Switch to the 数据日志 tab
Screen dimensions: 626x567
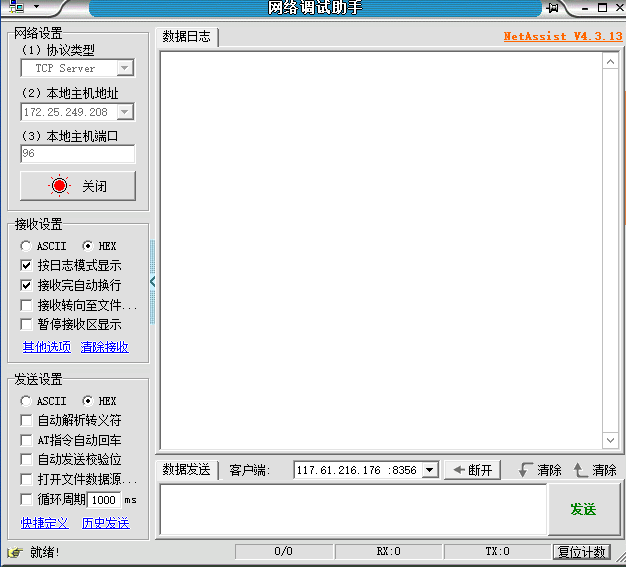(187, 37)
